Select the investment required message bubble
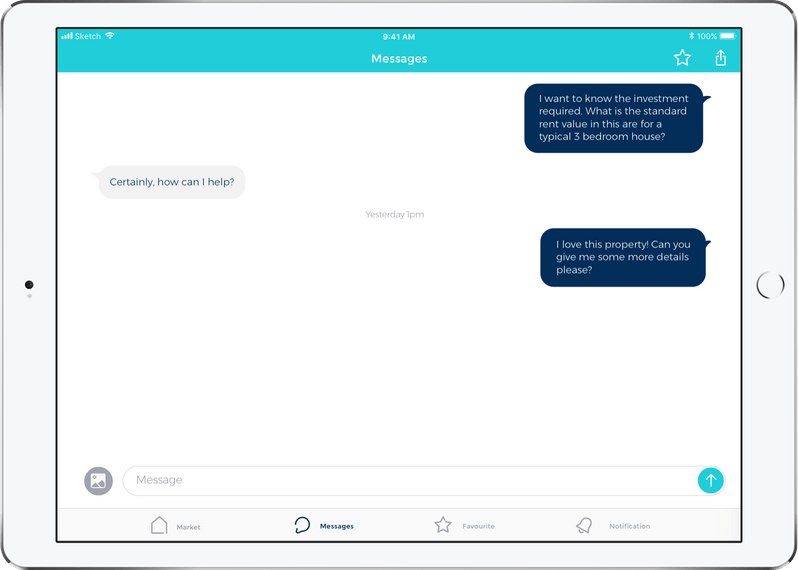This screenshot has height=570, width=798. tap(613, 118)
